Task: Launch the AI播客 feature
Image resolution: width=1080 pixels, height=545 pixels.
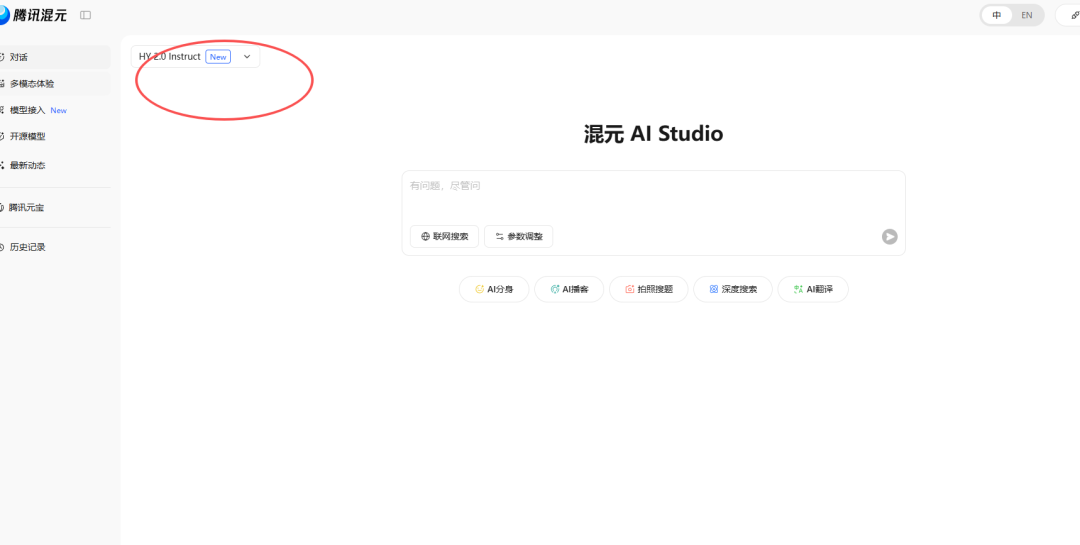Action: pyautogui.click(x=569, y=289)
